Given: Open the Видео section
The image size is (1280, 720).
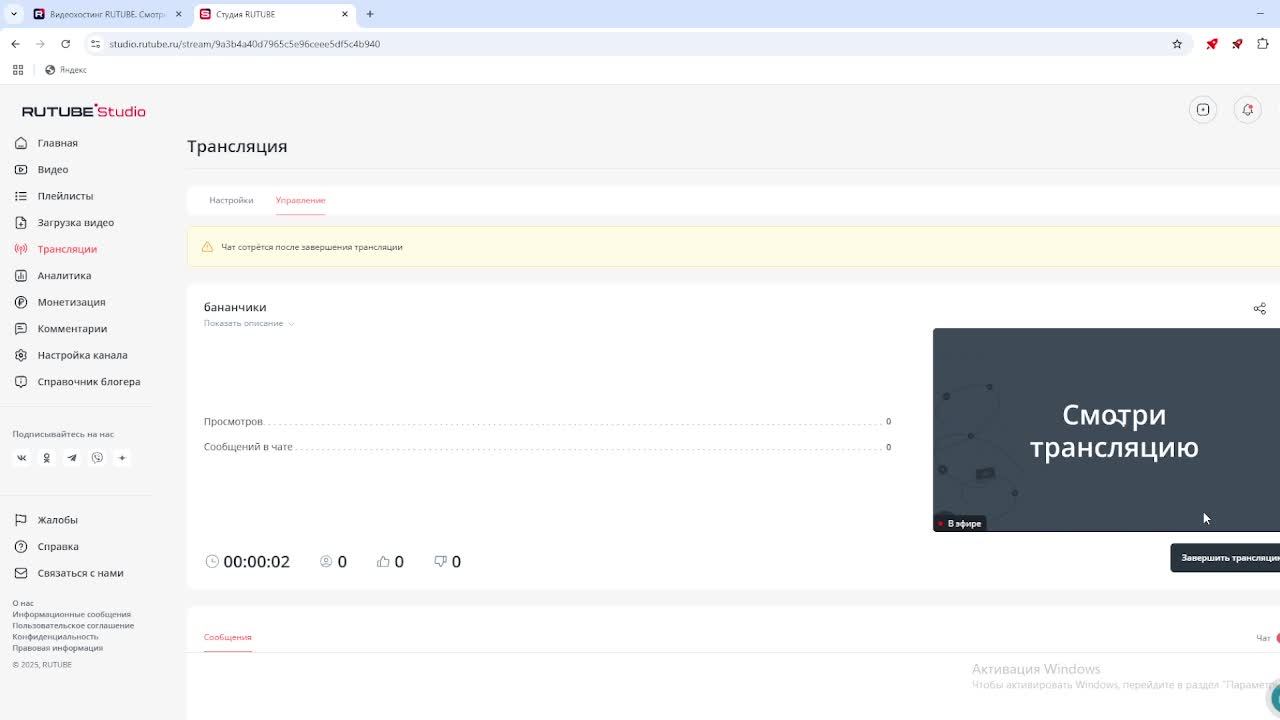Looking at the screenshot, I should pyautogui.click(x=52, y=170).
